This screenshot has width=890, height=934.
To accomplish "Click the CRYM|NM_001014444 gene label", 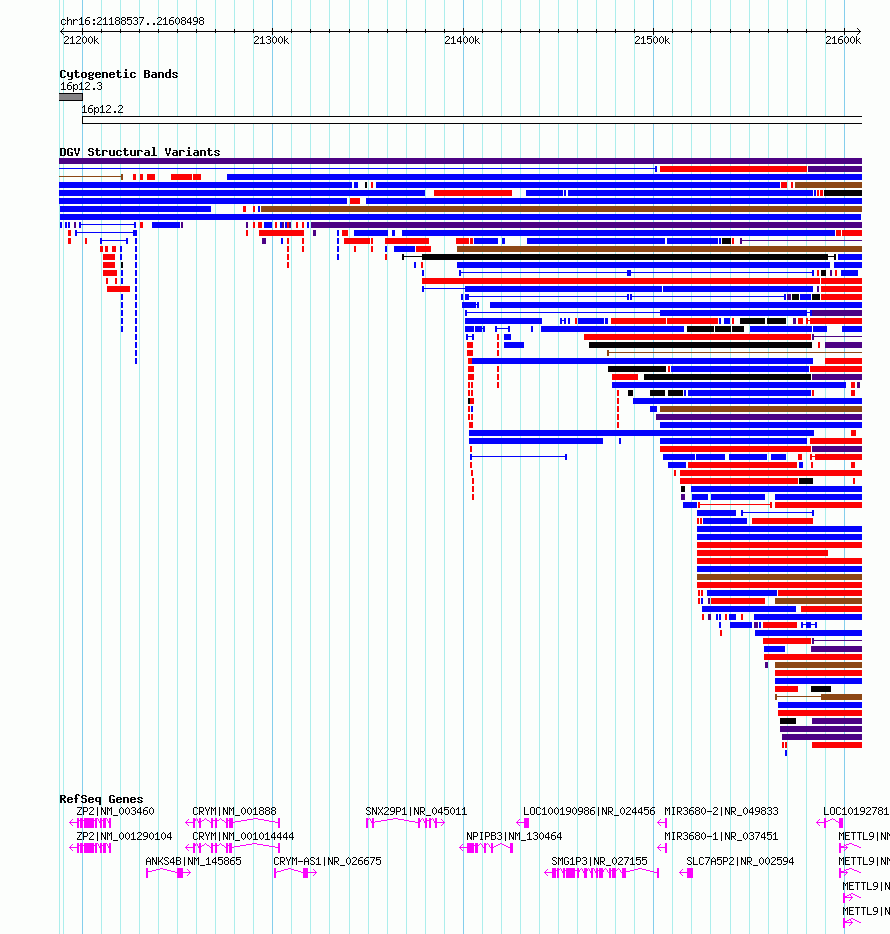I will point(243,836).
